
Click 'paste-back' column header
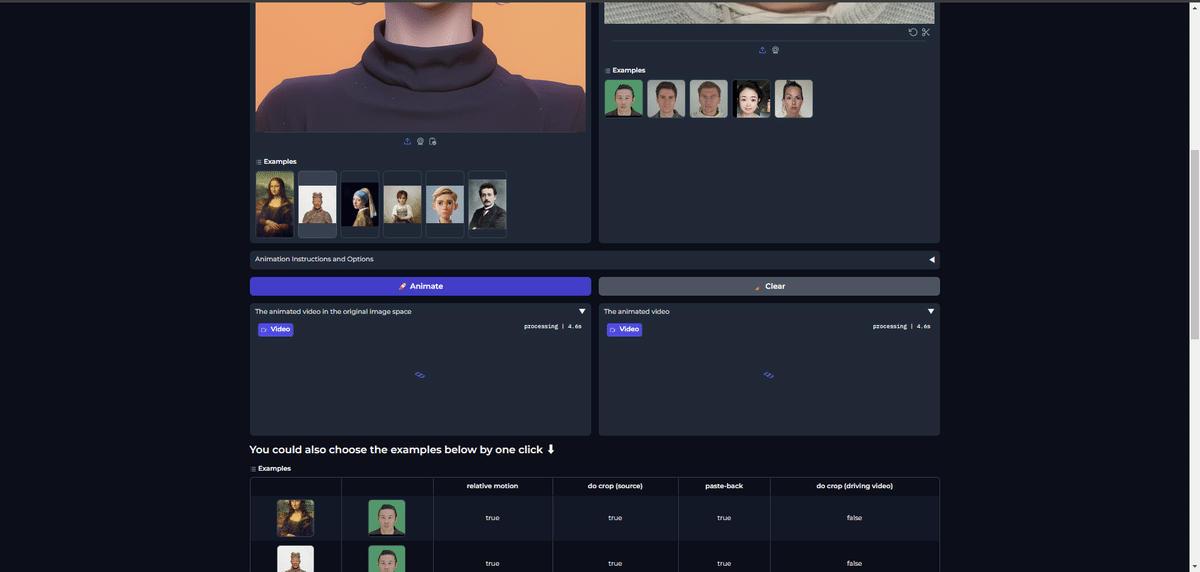click(724, 486)
